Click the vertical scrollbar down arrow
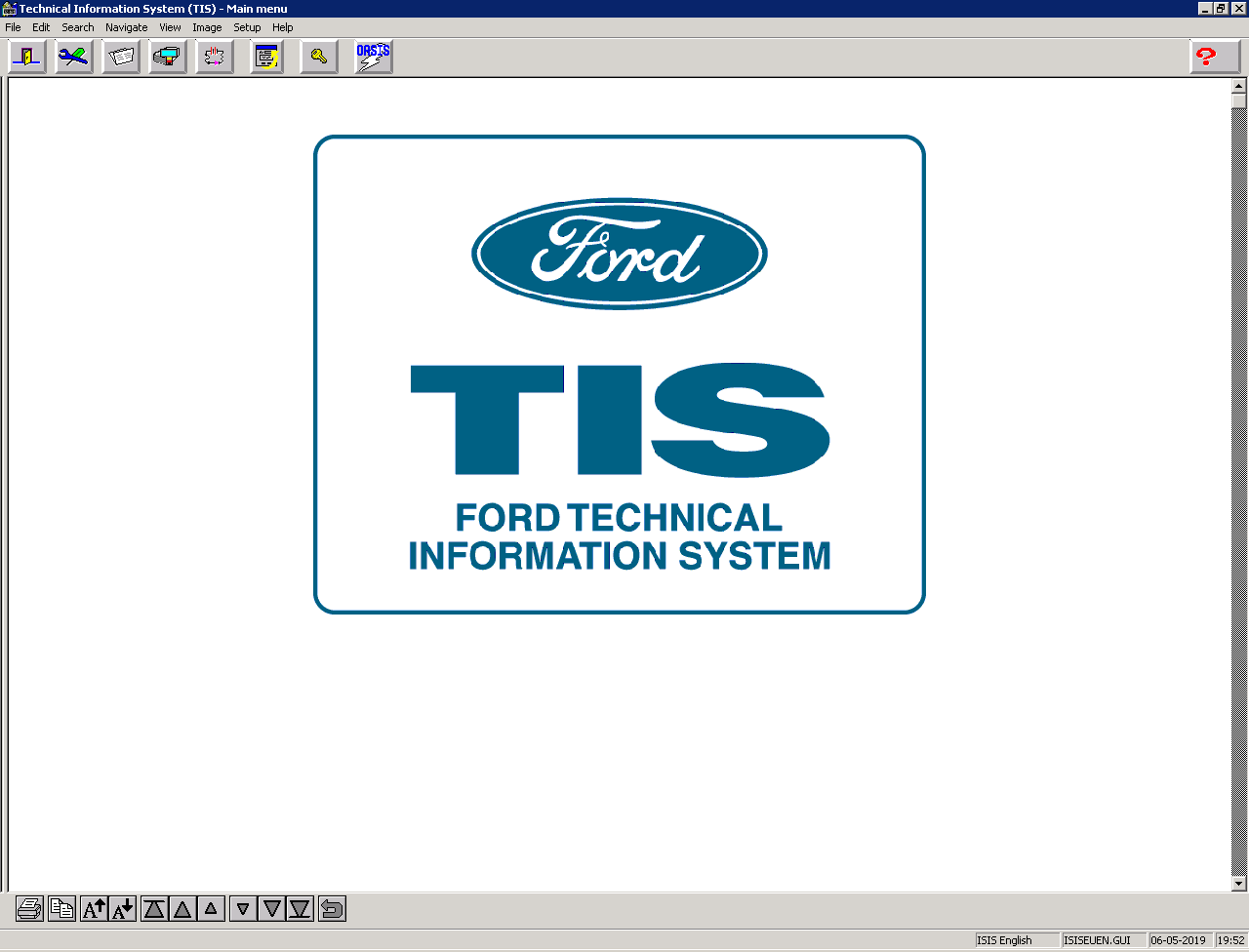Image resolution: width=1249 pixels, height=952 pixels. 1239,884
